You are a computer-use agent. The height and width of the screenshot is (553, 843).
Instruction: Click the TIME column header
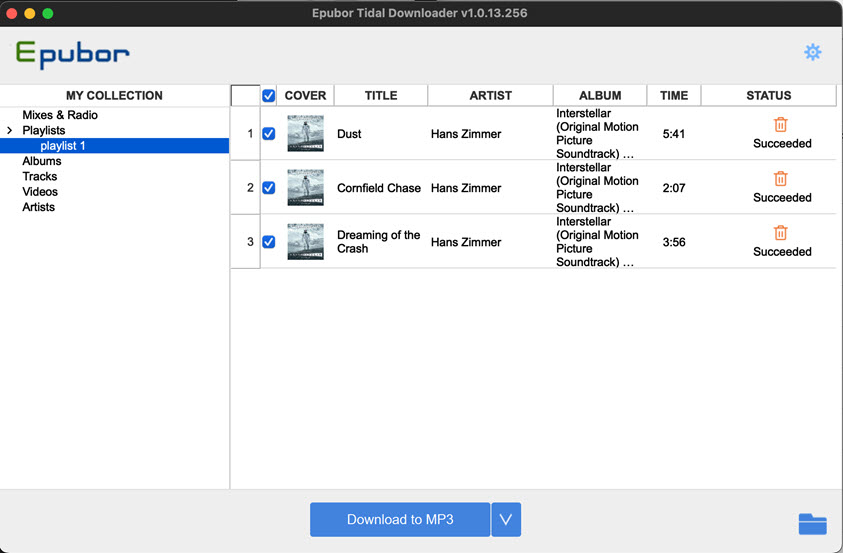tap(674, 96)
